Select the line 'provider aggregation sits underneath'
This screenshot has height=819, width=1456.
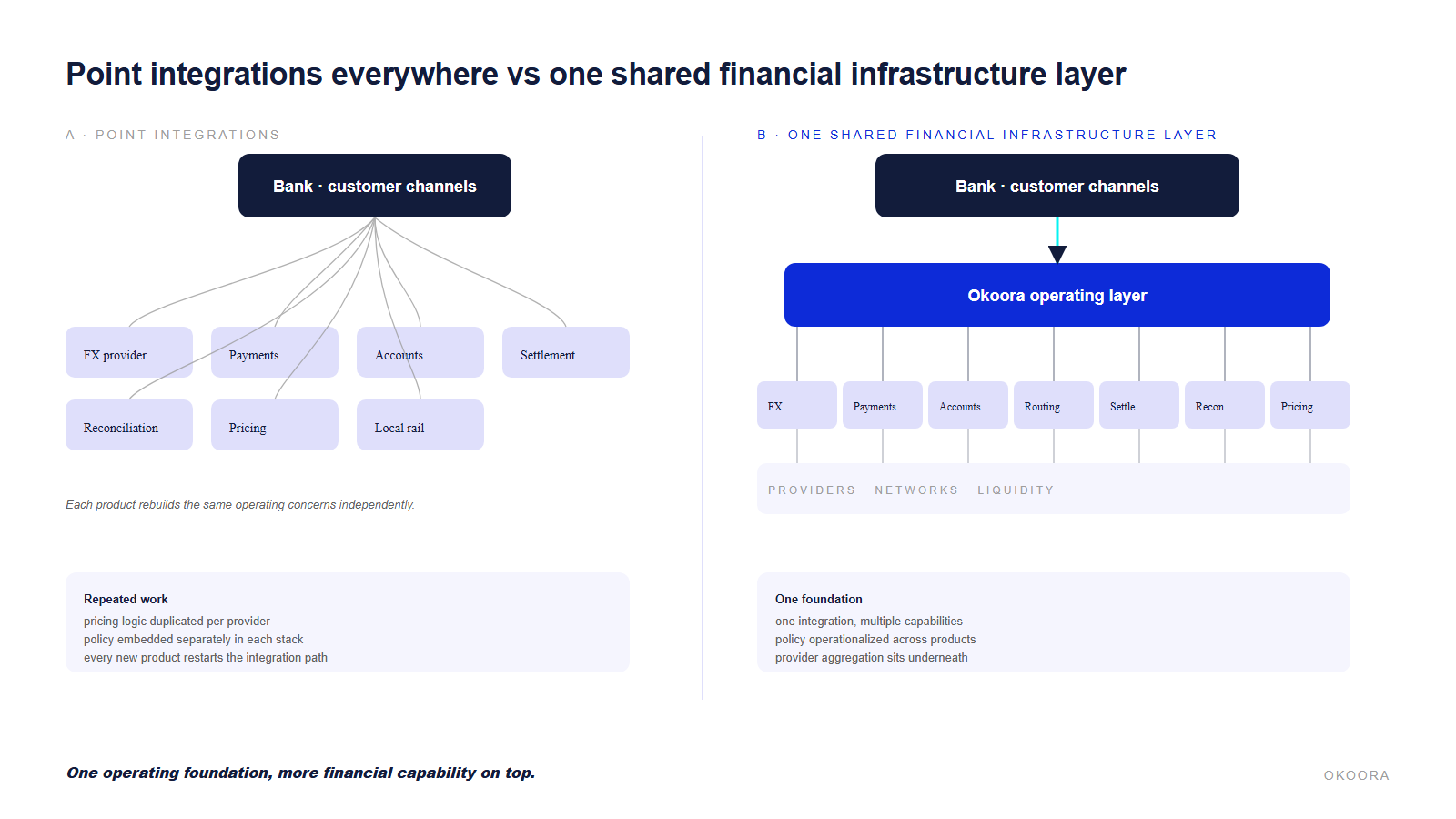pos(872,657)
